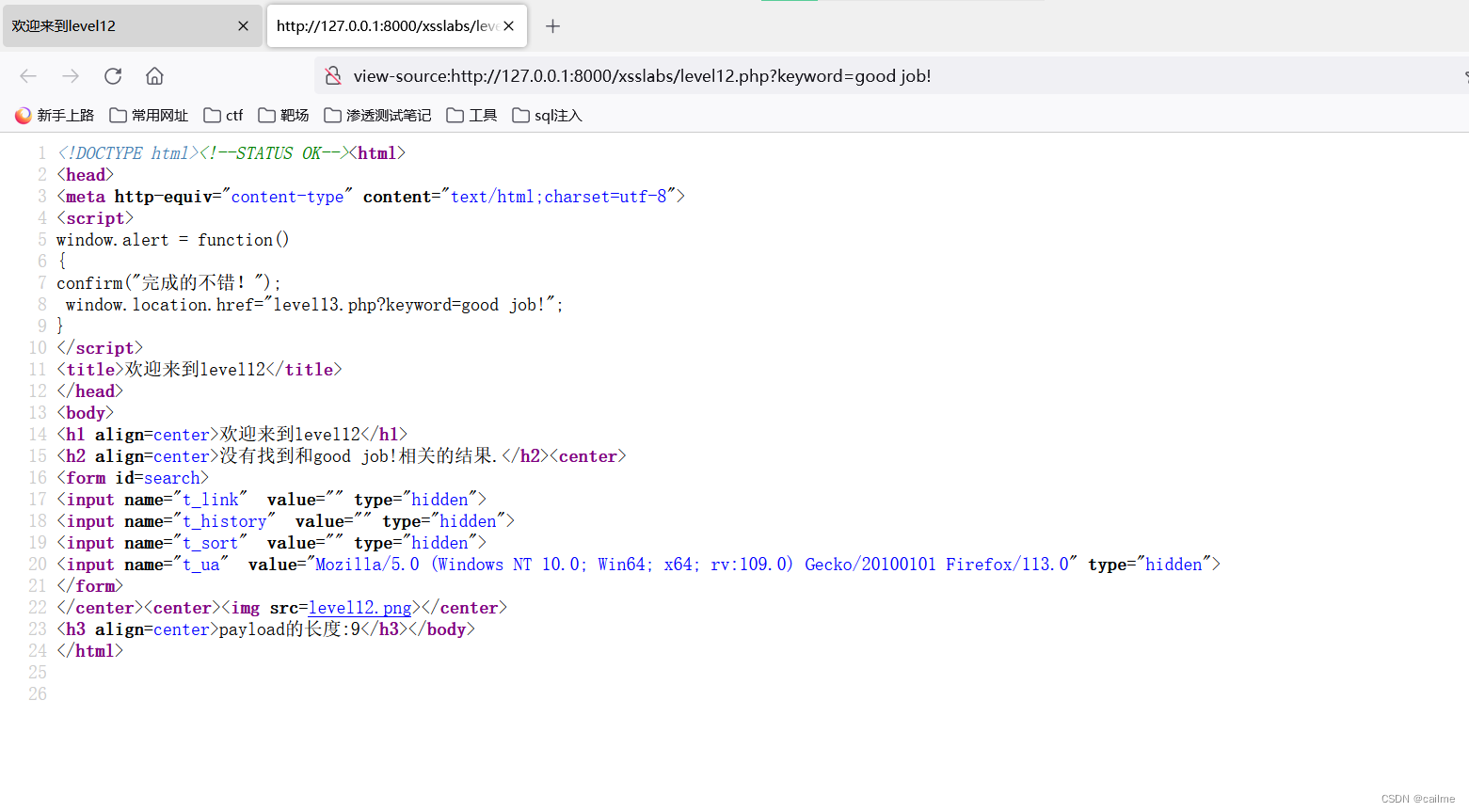Click the title 欢迎来到level12 line

tap(200, 370)
